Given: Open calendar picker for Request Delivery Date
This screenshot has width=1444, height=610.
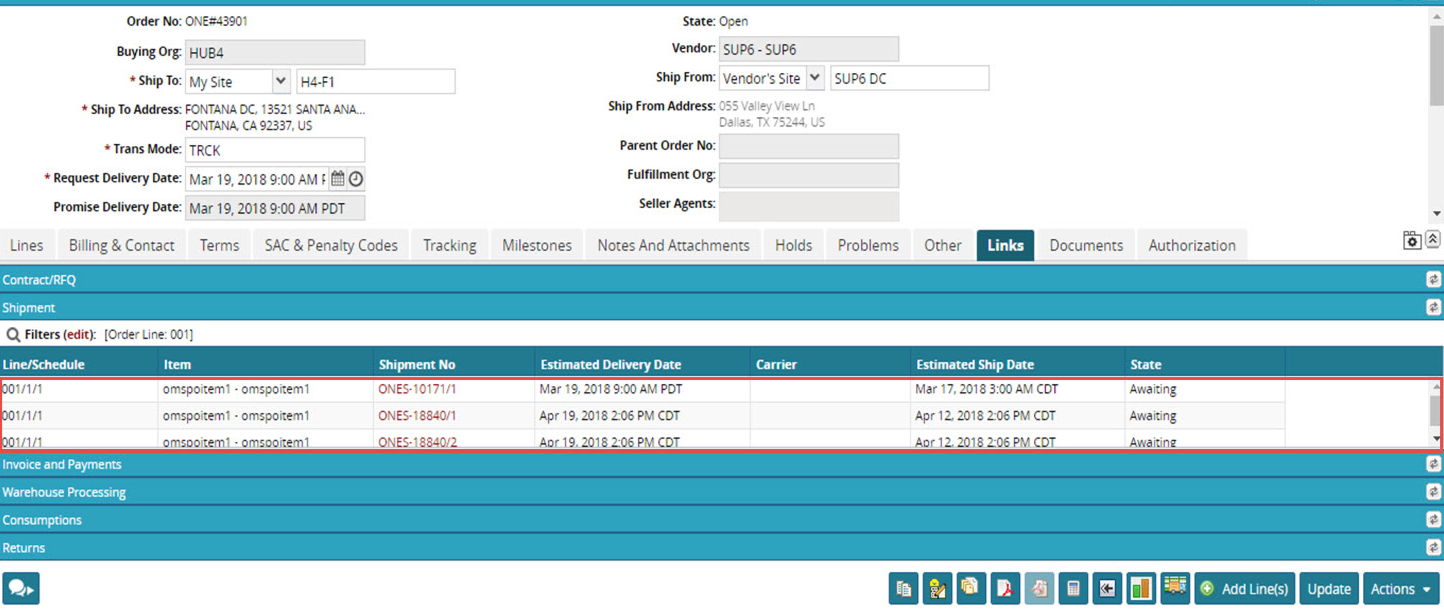Looking at the screenshot, I should [338, 179].
